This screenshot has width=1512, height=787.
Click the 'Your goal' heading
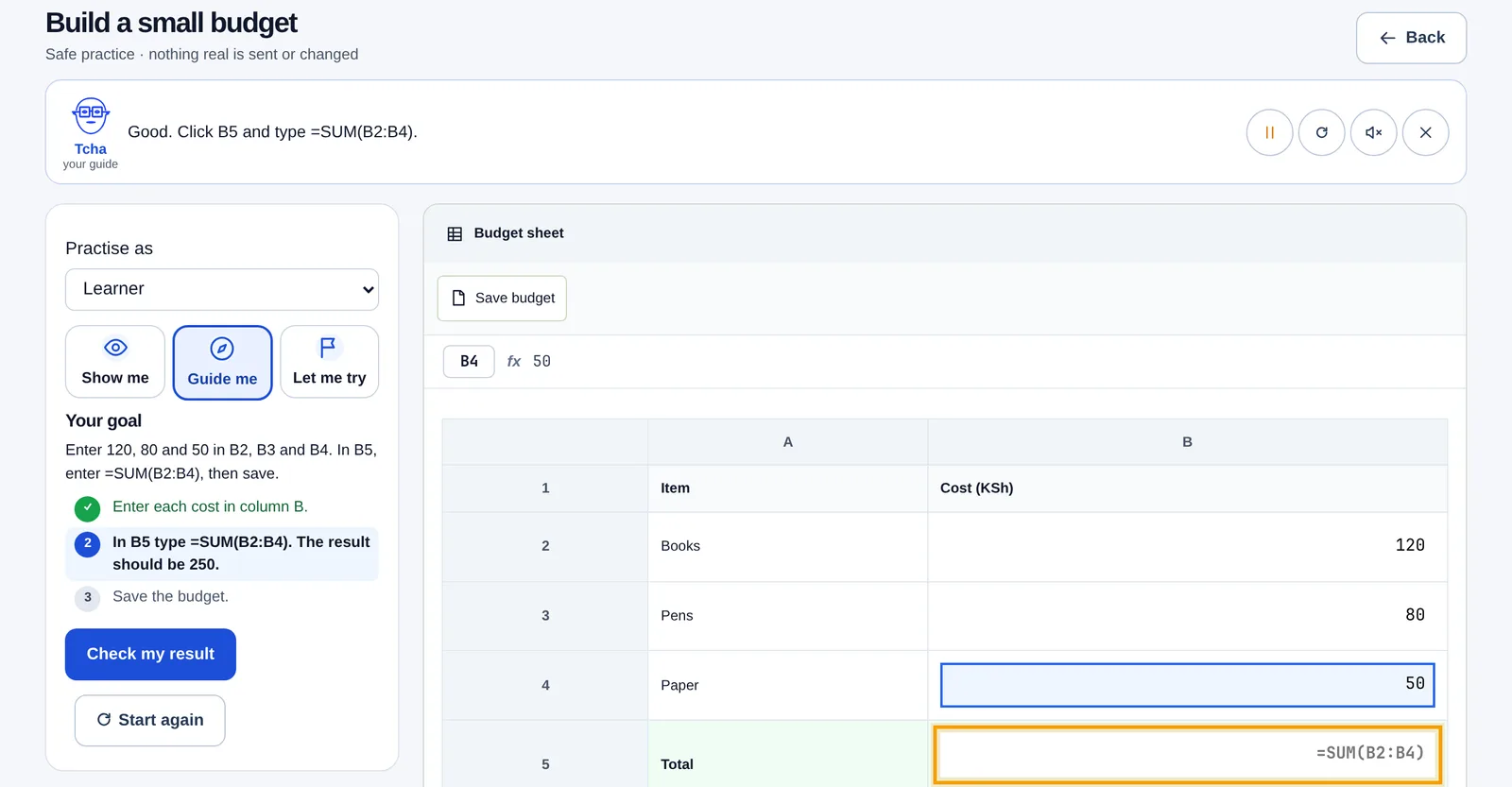coord(103,421)
